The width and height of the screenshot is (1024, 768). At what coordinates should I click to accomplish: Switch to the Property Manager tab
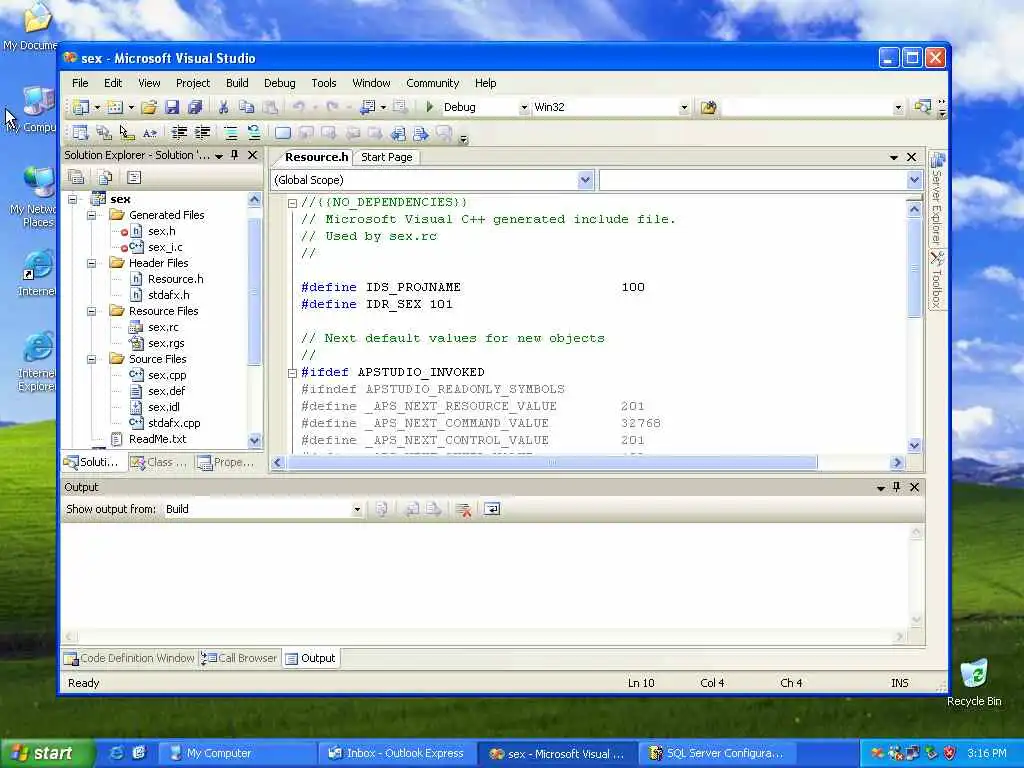point(226,462)
